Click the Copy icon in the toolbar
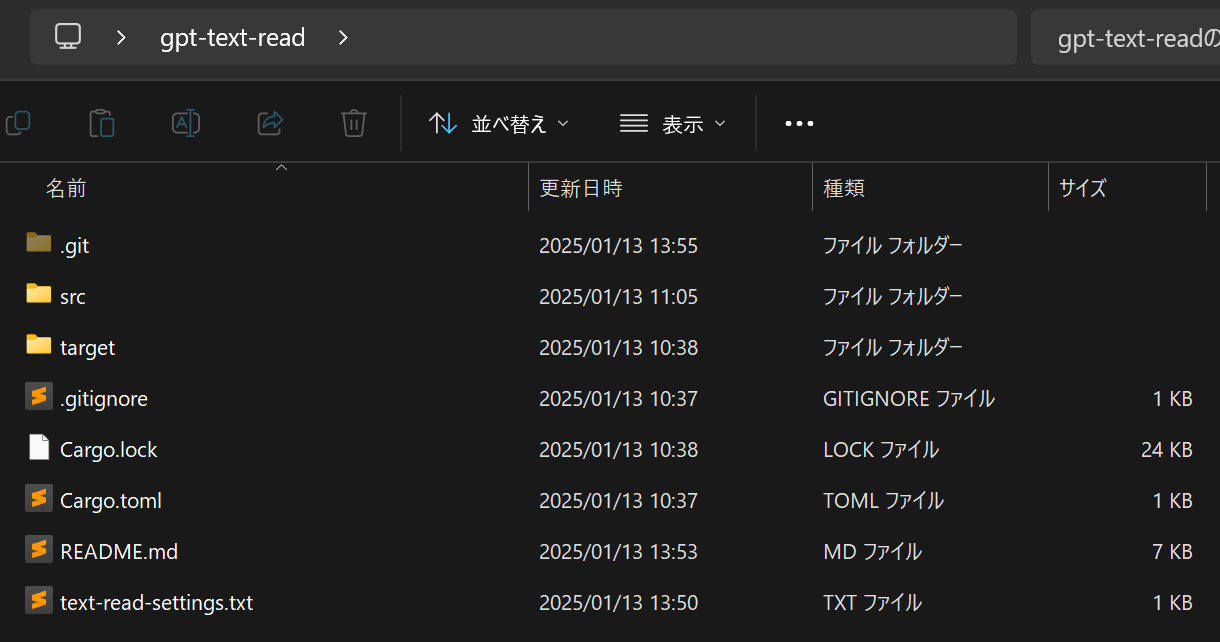The width and height of the screenshot is (1220, 642). (18, 123)
